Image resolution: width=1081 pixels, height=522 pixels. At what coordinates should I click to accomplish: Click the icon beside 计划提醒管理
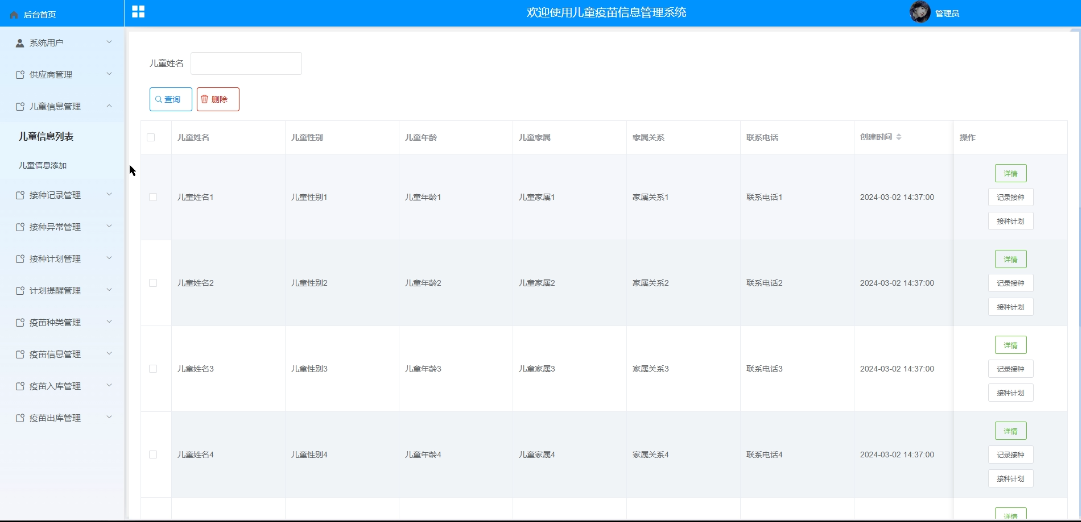pyautogui.click(x=20, y=290)
